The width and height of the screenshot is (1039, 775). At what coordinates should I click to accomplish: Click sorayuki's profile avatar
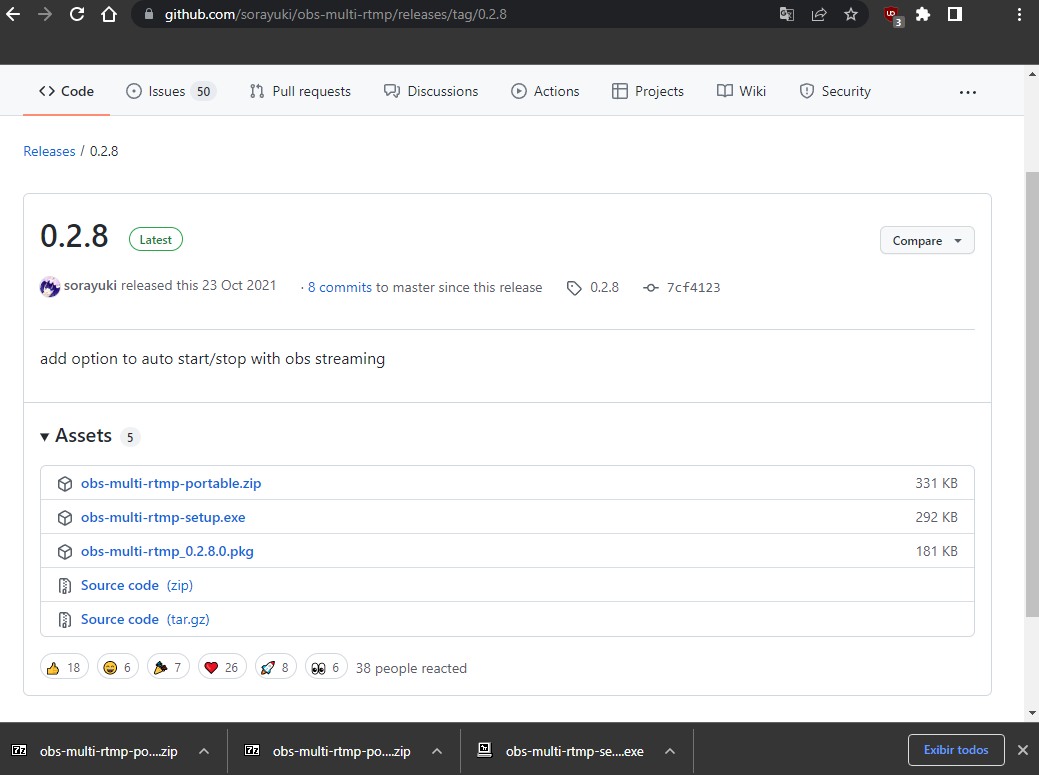click(x=49, y=287)
